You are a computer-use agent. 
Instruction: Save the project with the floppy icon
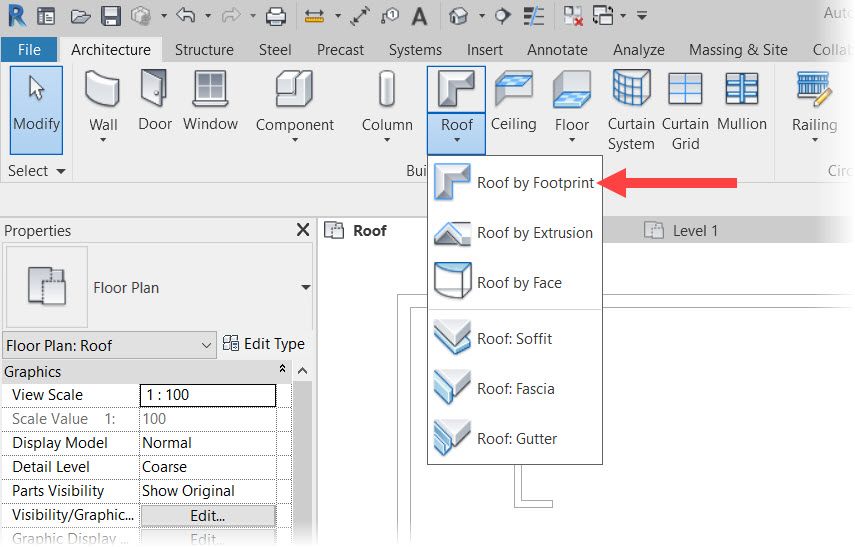click(111, 16)
